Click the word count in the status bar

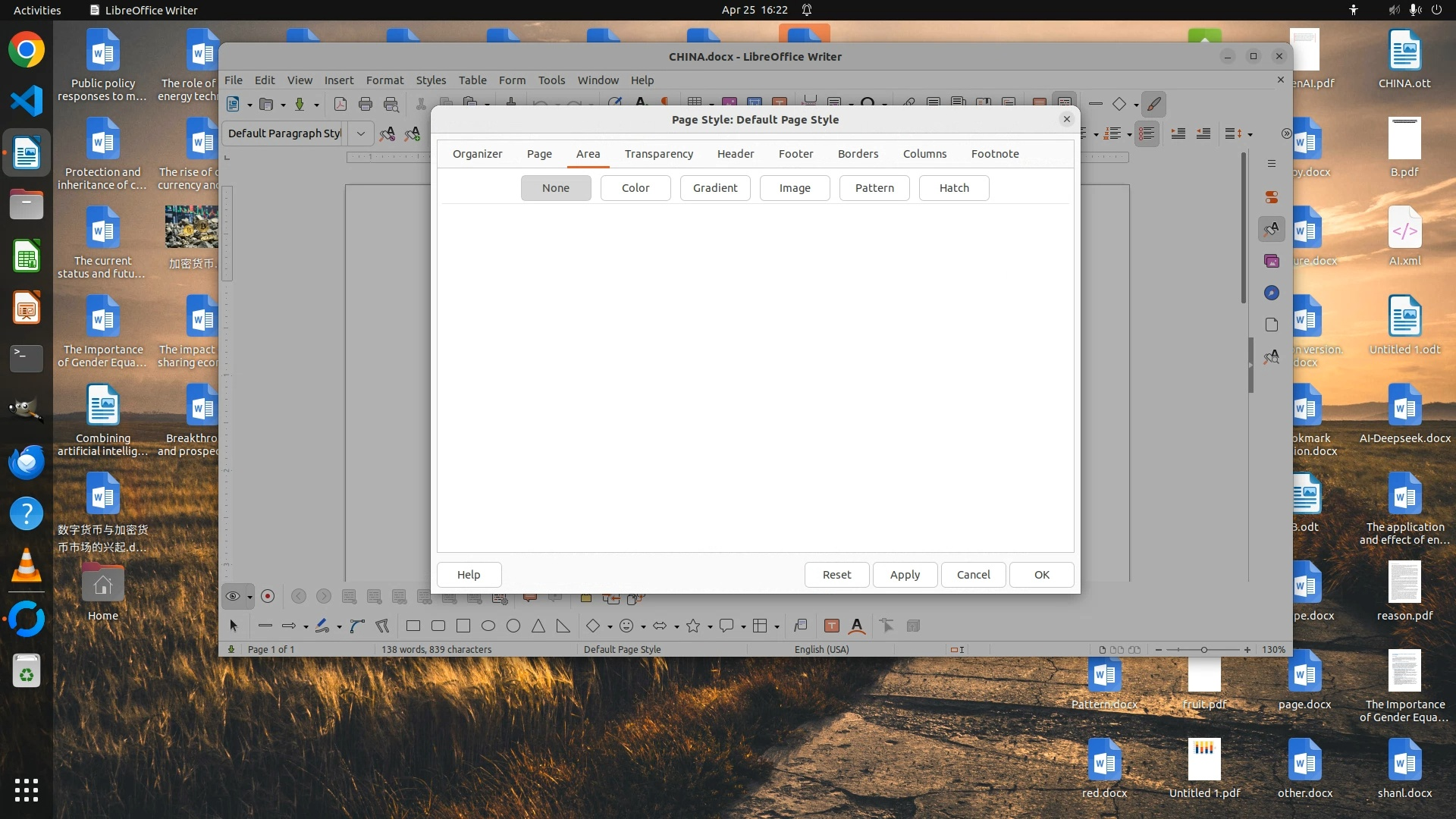[436, 650]
